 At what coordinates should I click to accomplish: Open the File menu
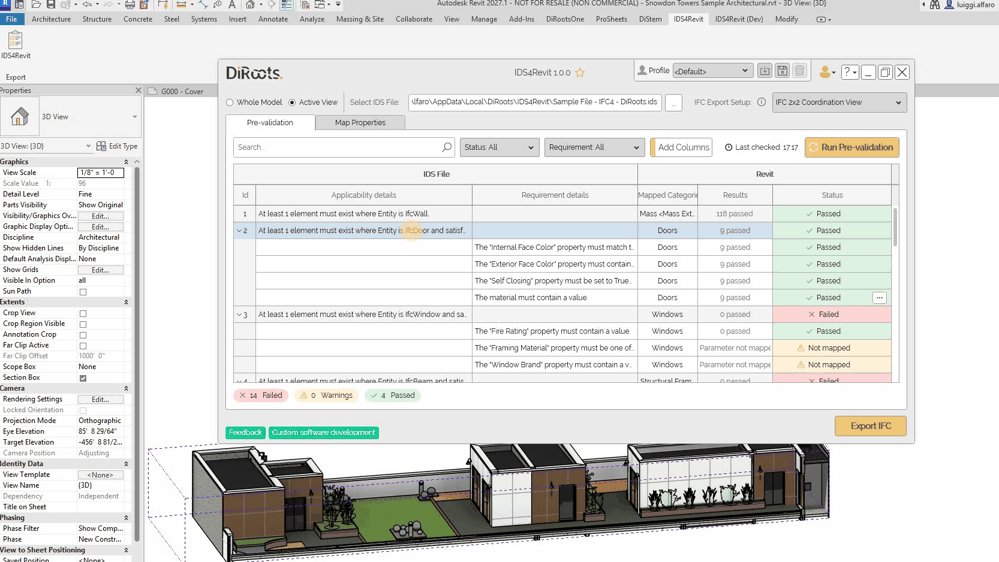click(x=11, y=19)
